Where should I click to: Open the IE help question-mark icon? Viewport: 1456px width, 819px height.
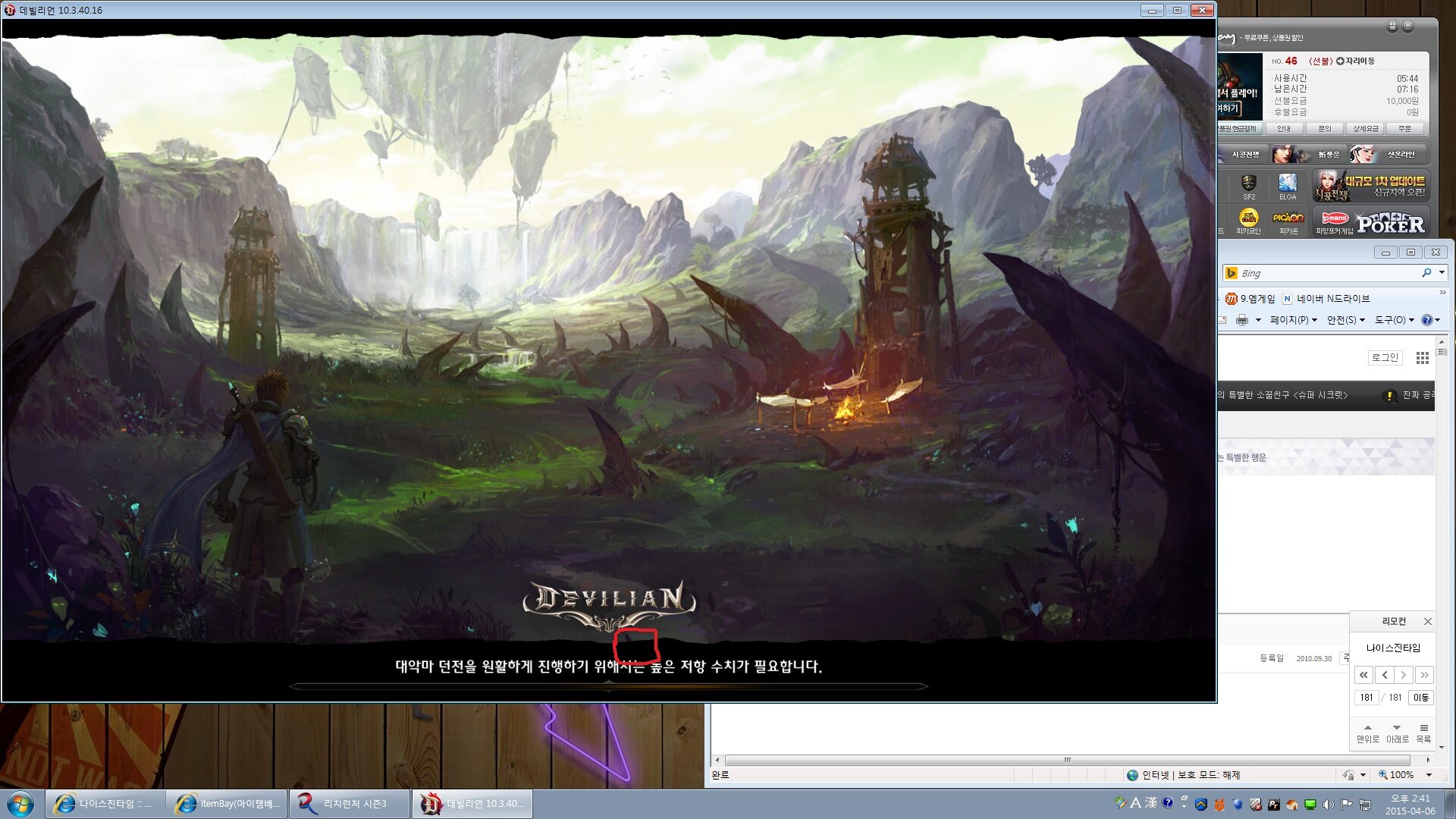click(1426, 320)
